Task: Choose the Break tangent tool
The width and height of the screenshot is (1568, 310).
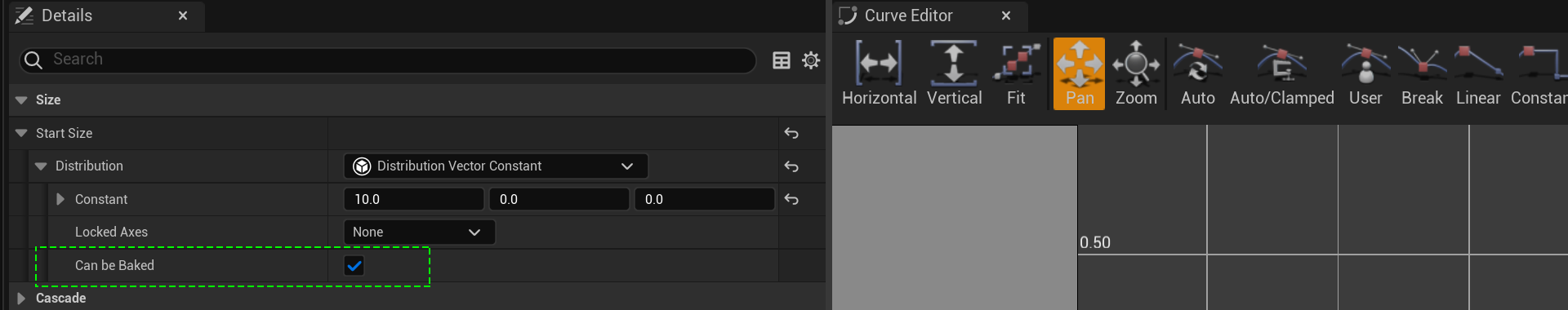Action: point(1422,73)
